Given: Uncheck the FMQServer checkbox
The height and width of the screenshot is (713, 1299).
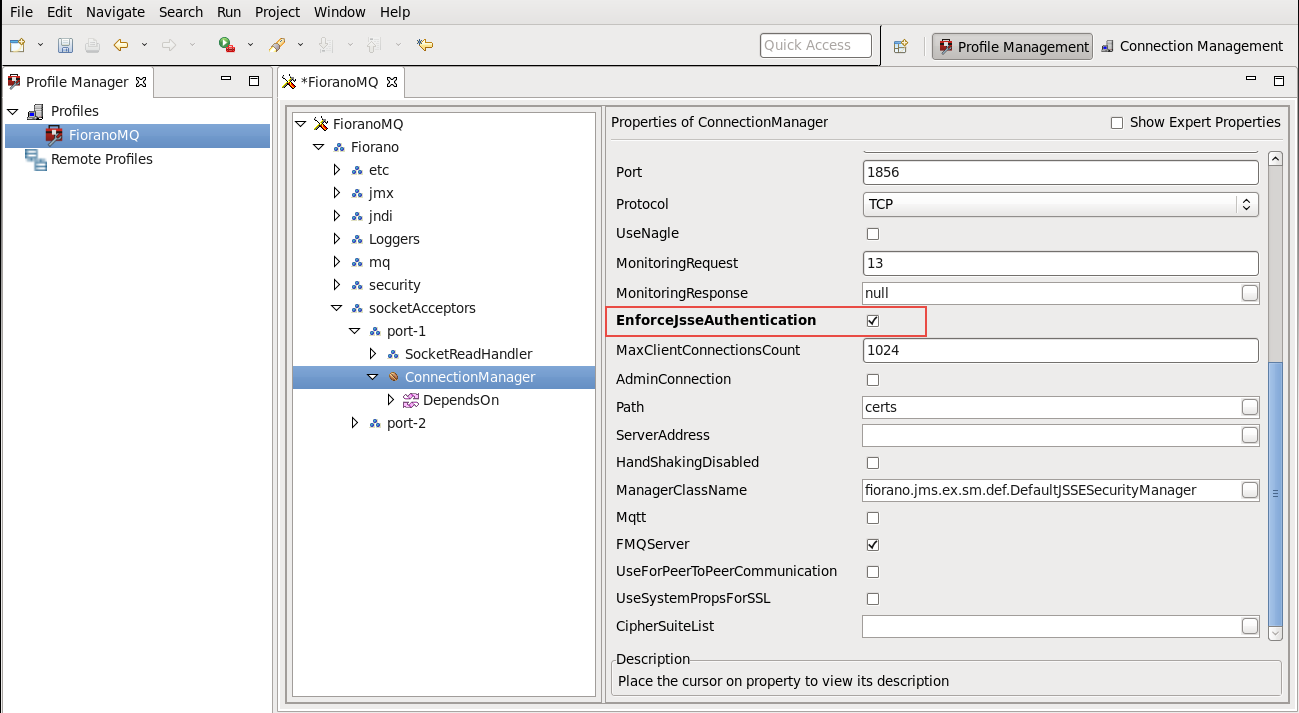Looking at the screenshot, I should pyautogui.click(x=873, y=545).
